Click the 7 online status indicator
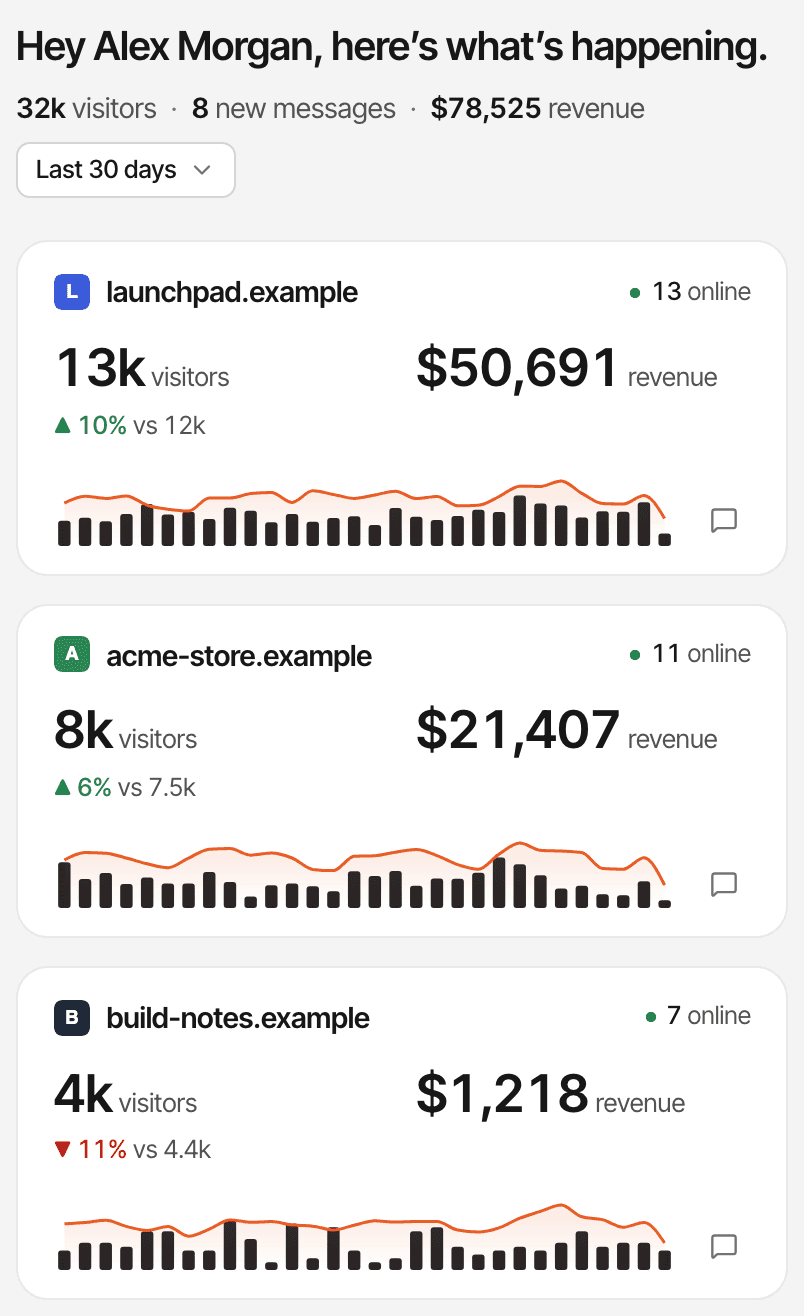Screen dimensions: 804x1316 click(x=698, y=1016)
